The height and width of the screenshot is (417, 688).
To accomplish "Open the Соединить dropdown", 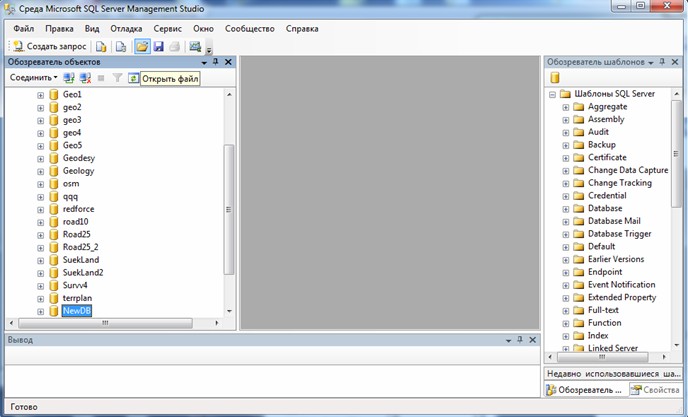I will pyautogui.click(x=34, y=78).
